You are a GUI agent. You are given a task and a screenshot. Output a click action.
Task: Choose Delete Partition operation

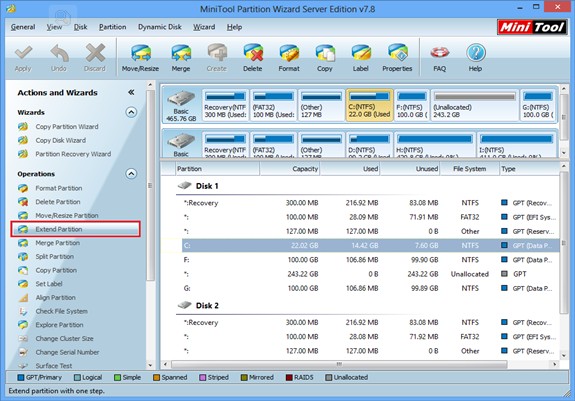(x=58, y=202)
